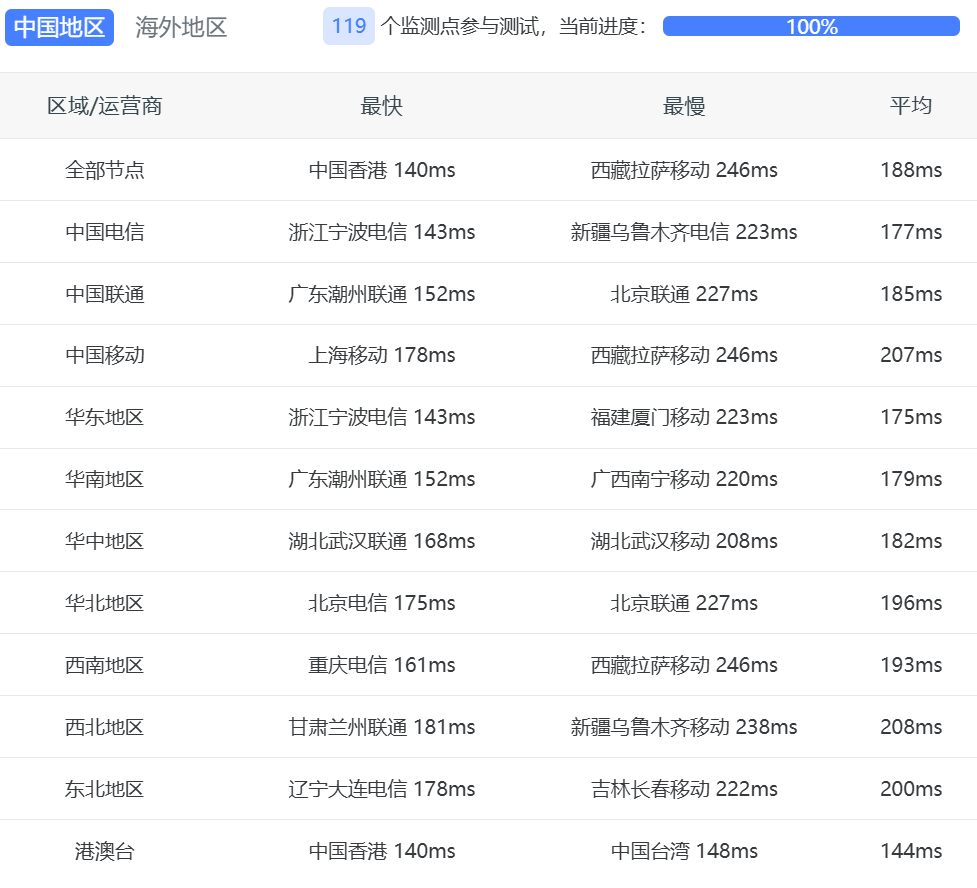The width and height of the screenshot is (977, 888).
Task: Choose the 华东地区 row label
Action: (x=105, y=417)
